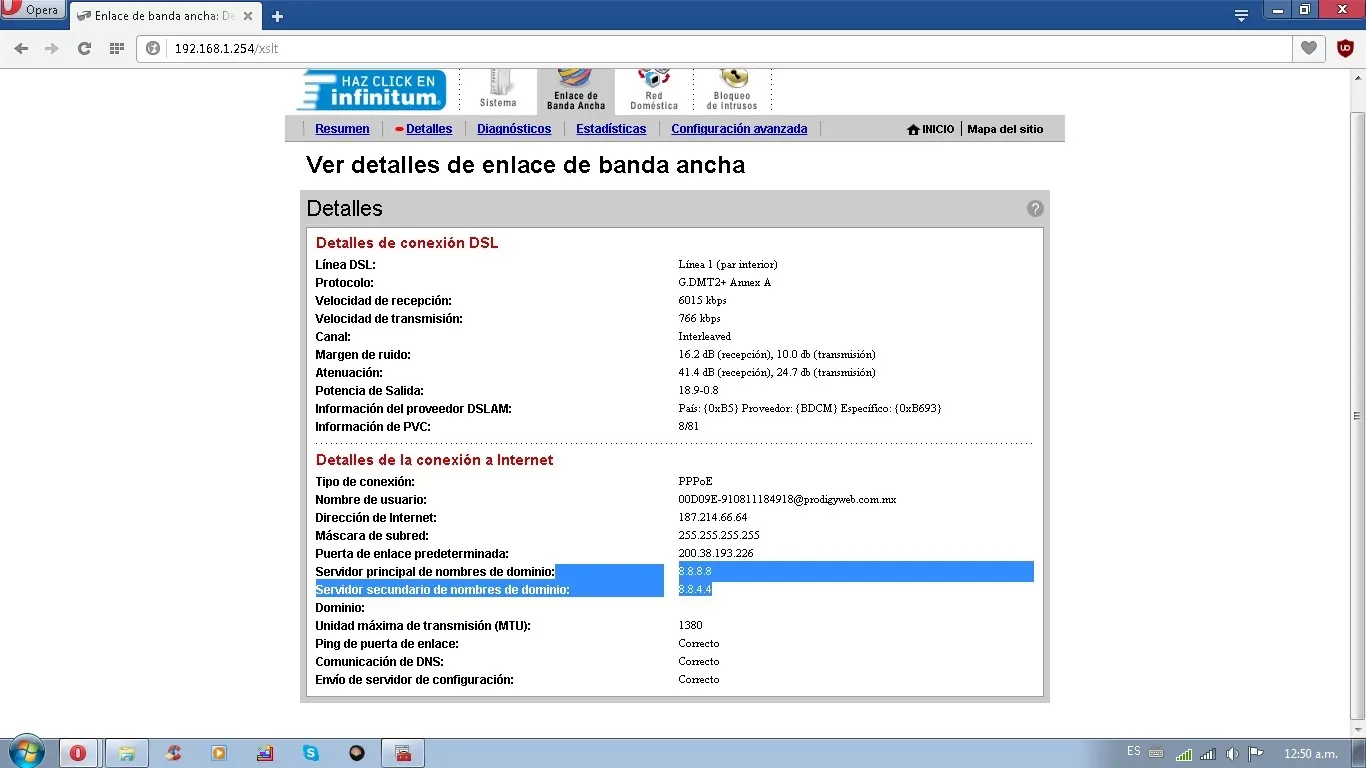Click the 'Canal' value Interleaved
This screenshot has height=768, width=1366.
click(x=704, y=336)
